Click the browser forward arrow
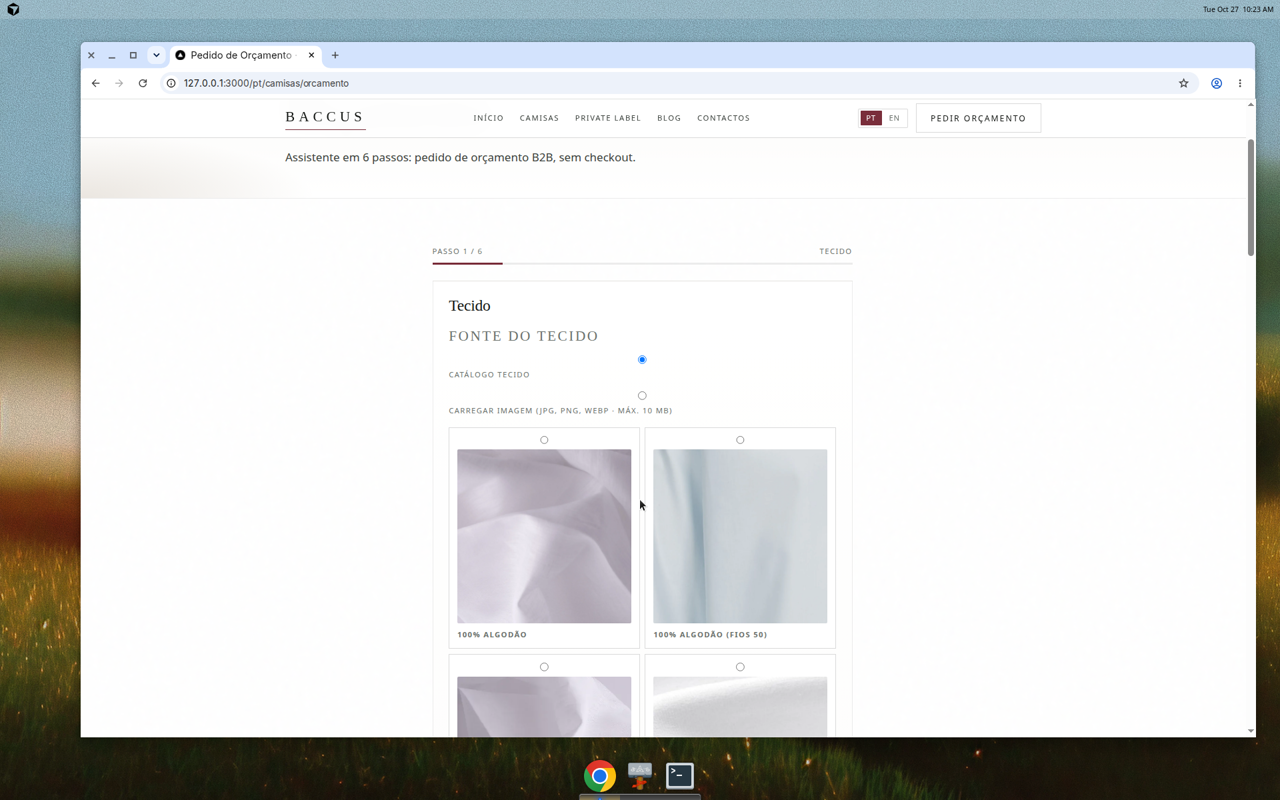The height and width of the screenshot is (800, 1280). tap(119, 83)
